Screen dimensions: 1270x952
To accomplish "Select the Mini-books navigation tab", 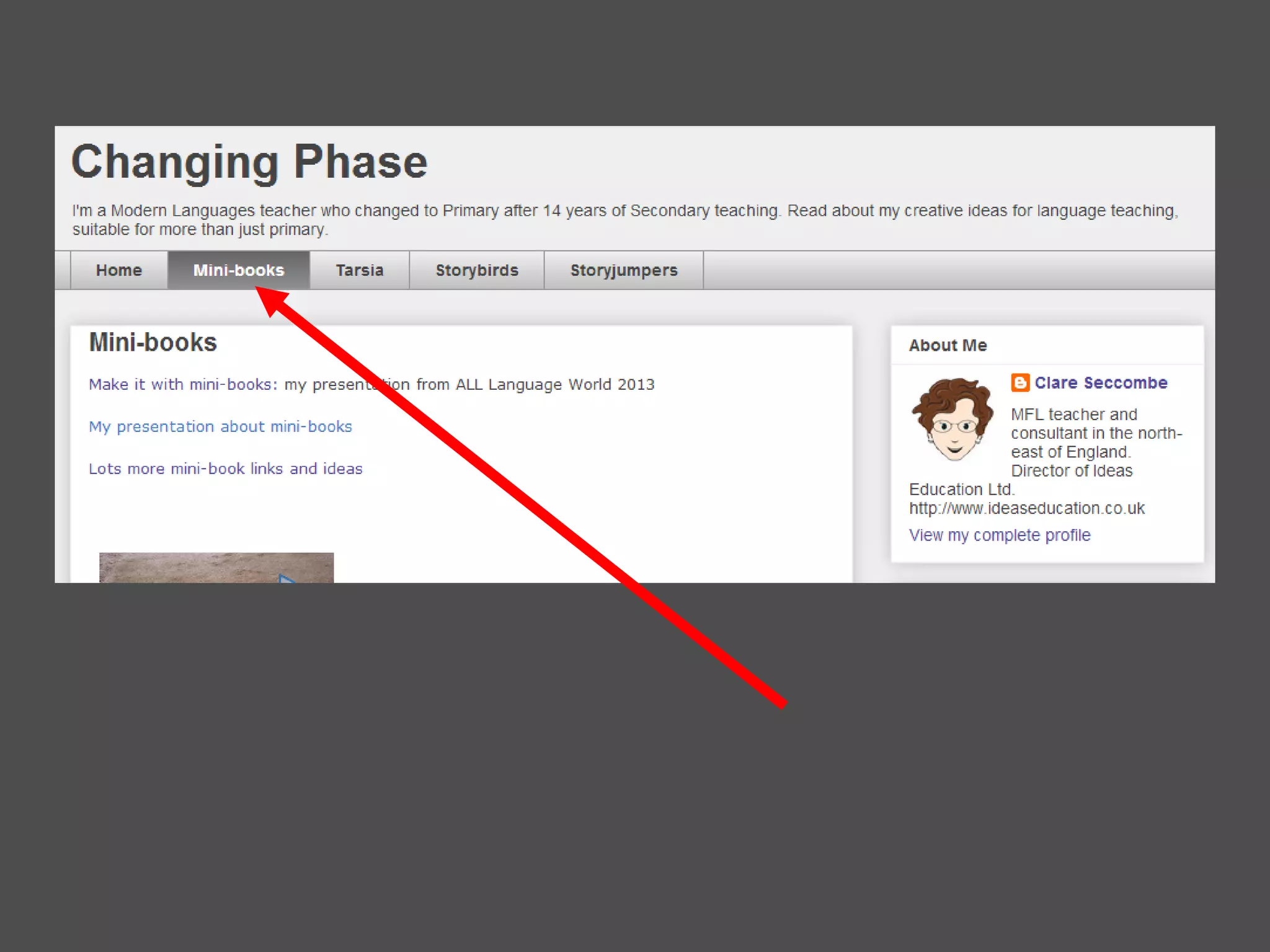I will (x=238, y=270).
